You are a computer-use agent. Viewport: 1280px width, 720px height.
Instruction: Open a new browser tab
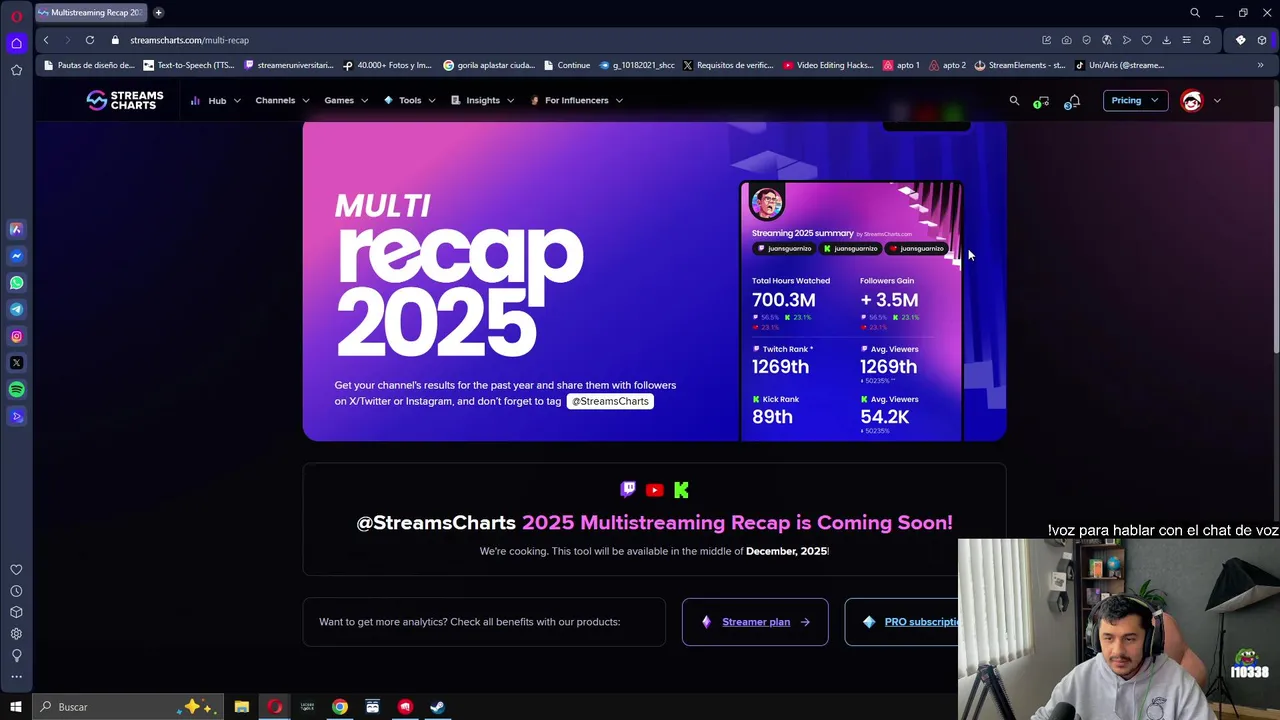pos(158,13)
